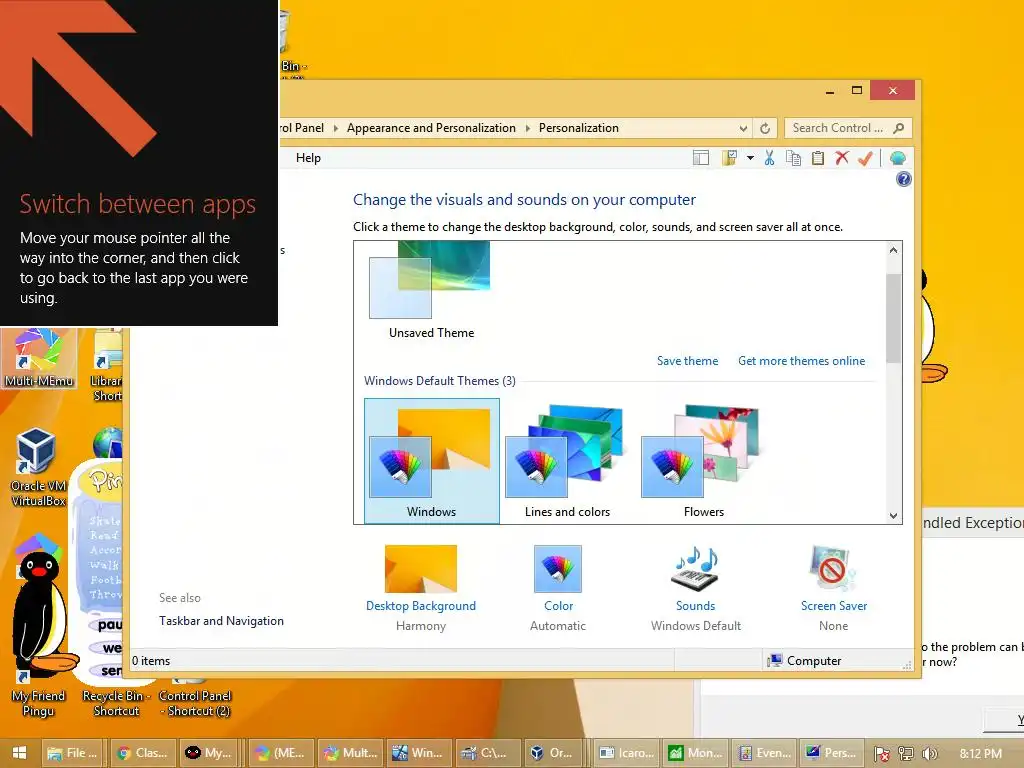1024x768 pixels.
Task: Switch to the 'Even...' taskbar button
Action: point(765,753)
